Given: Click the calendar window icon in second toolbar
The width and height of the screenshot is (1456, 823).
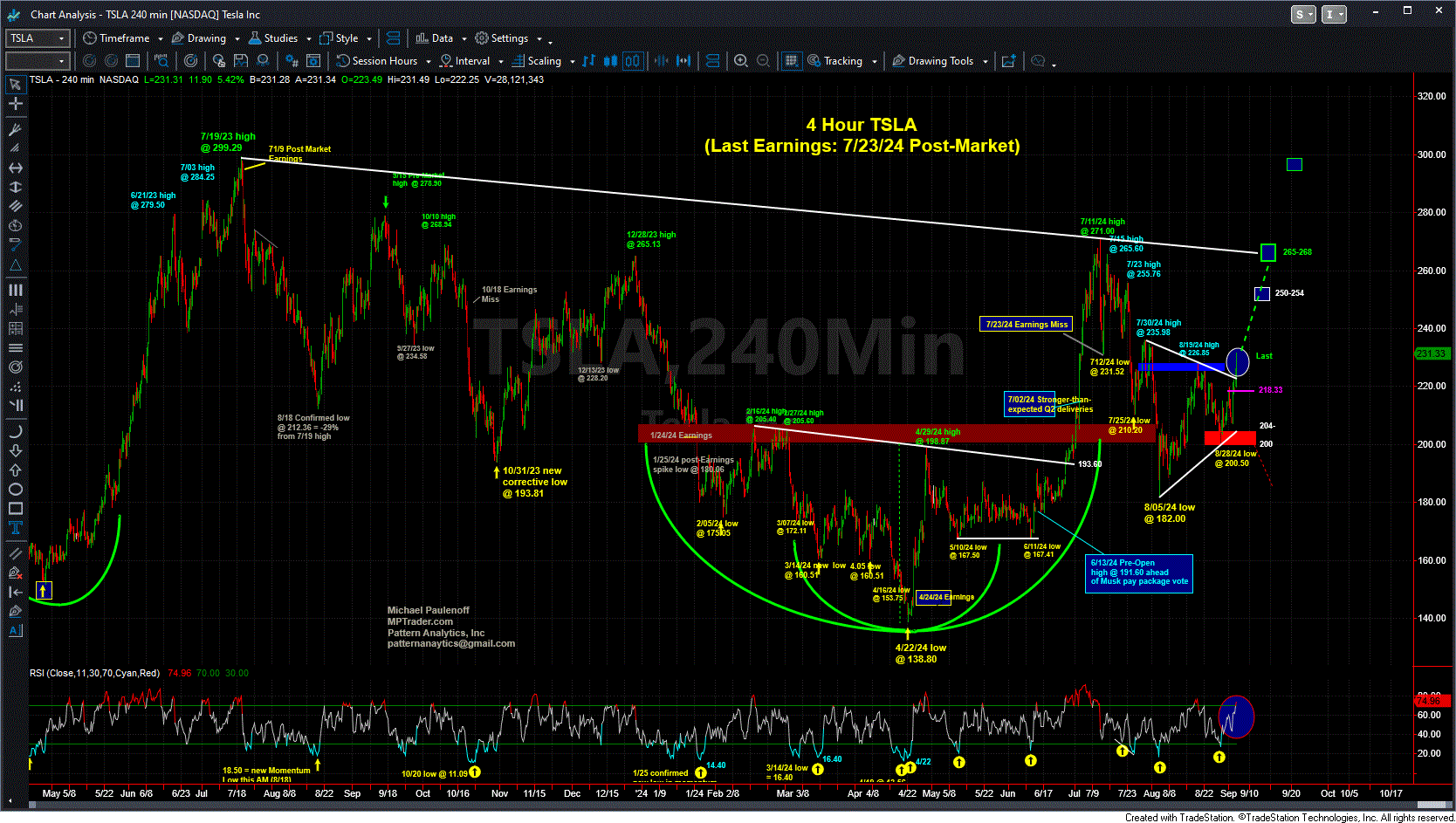Looking at the screenshot, I should click(133, 60).
